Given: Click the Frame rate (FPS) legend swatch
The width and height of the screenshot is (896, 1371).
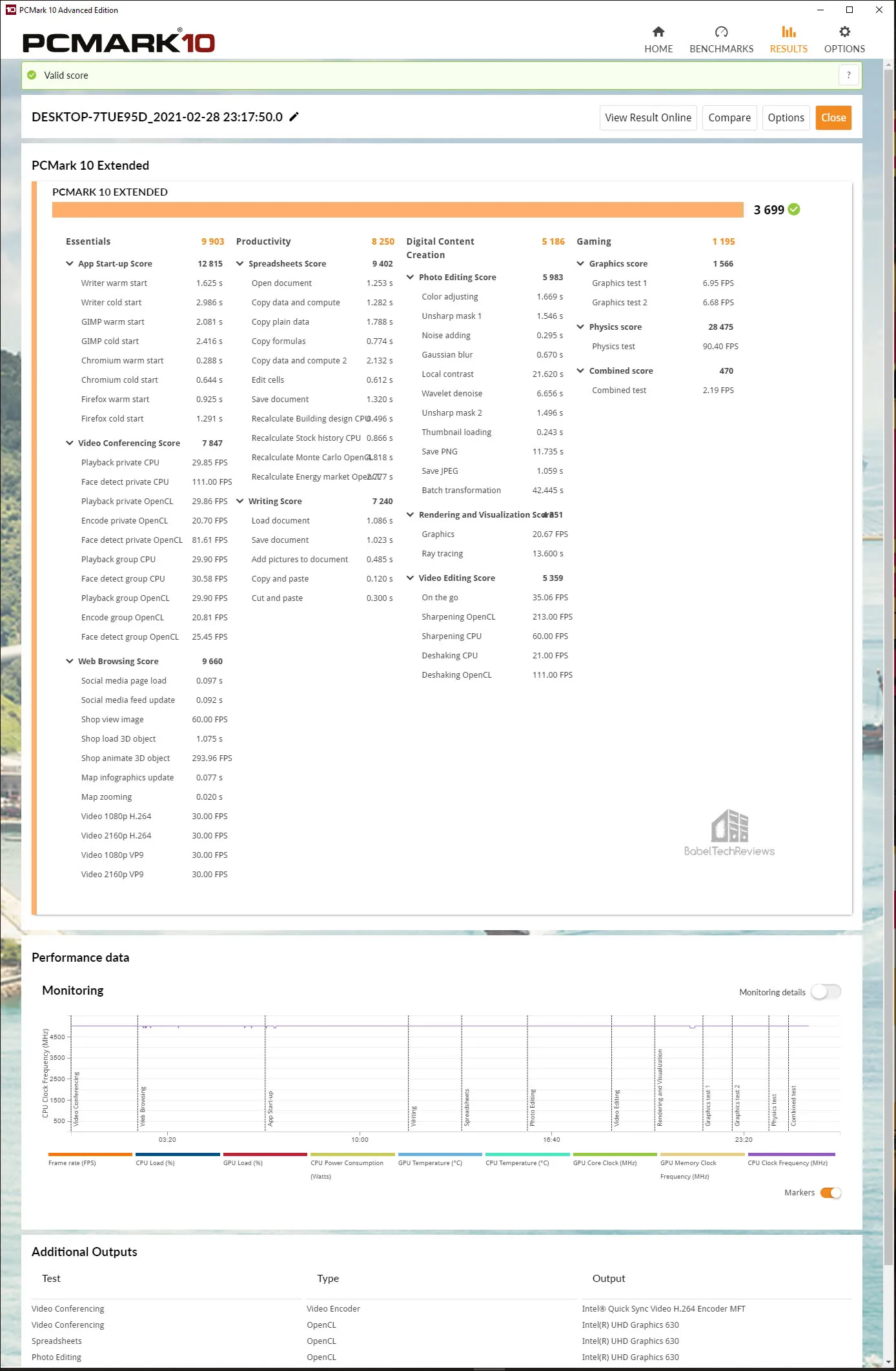Looking at the screenshot, I should click(90, 1154).
